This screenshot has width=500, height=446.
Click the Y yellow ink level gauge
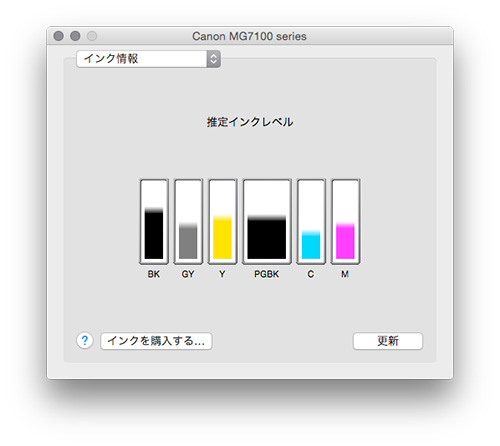coord(222,221)
